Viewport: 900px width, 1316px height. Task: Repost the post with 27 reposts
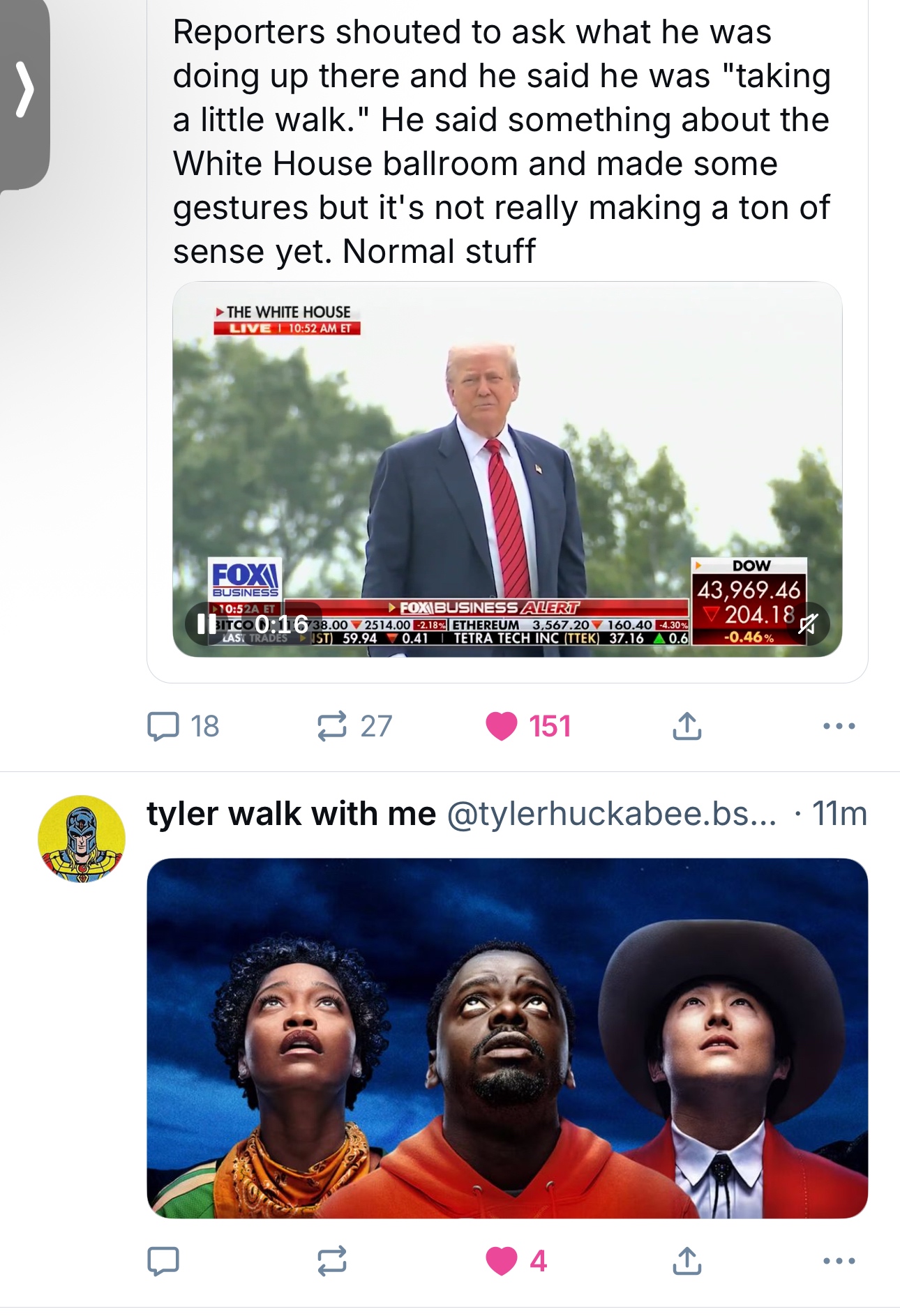(332, 726)
